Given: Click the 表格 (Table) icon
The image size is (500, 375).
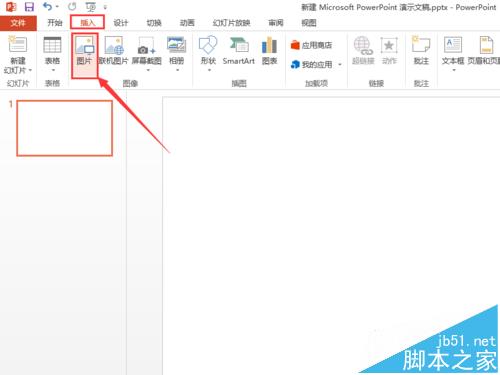Looking at the screenshot, I should [52, 45].
